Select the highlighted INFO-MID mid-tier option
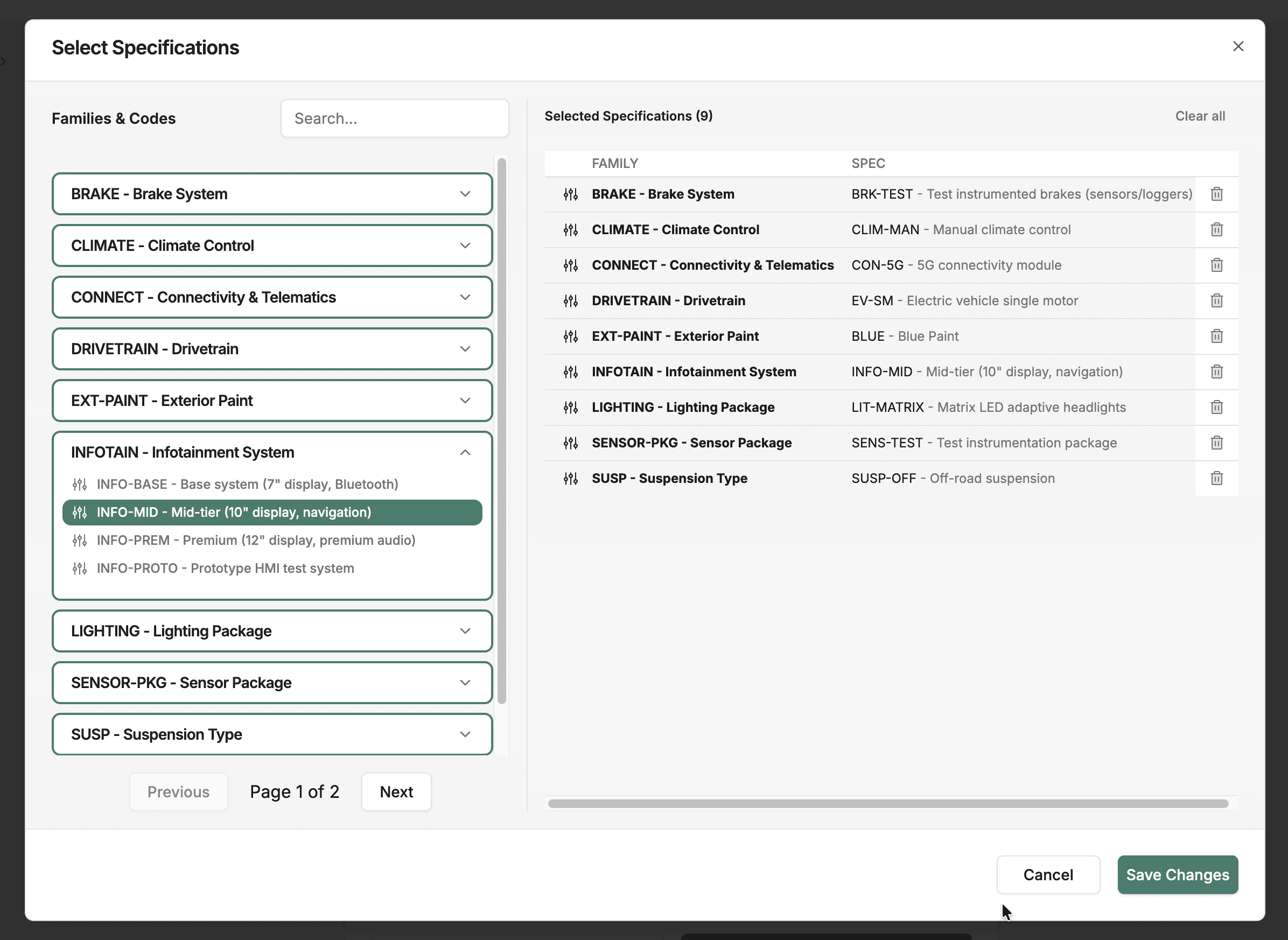The image size is (1288, 940). pos(272,512)
